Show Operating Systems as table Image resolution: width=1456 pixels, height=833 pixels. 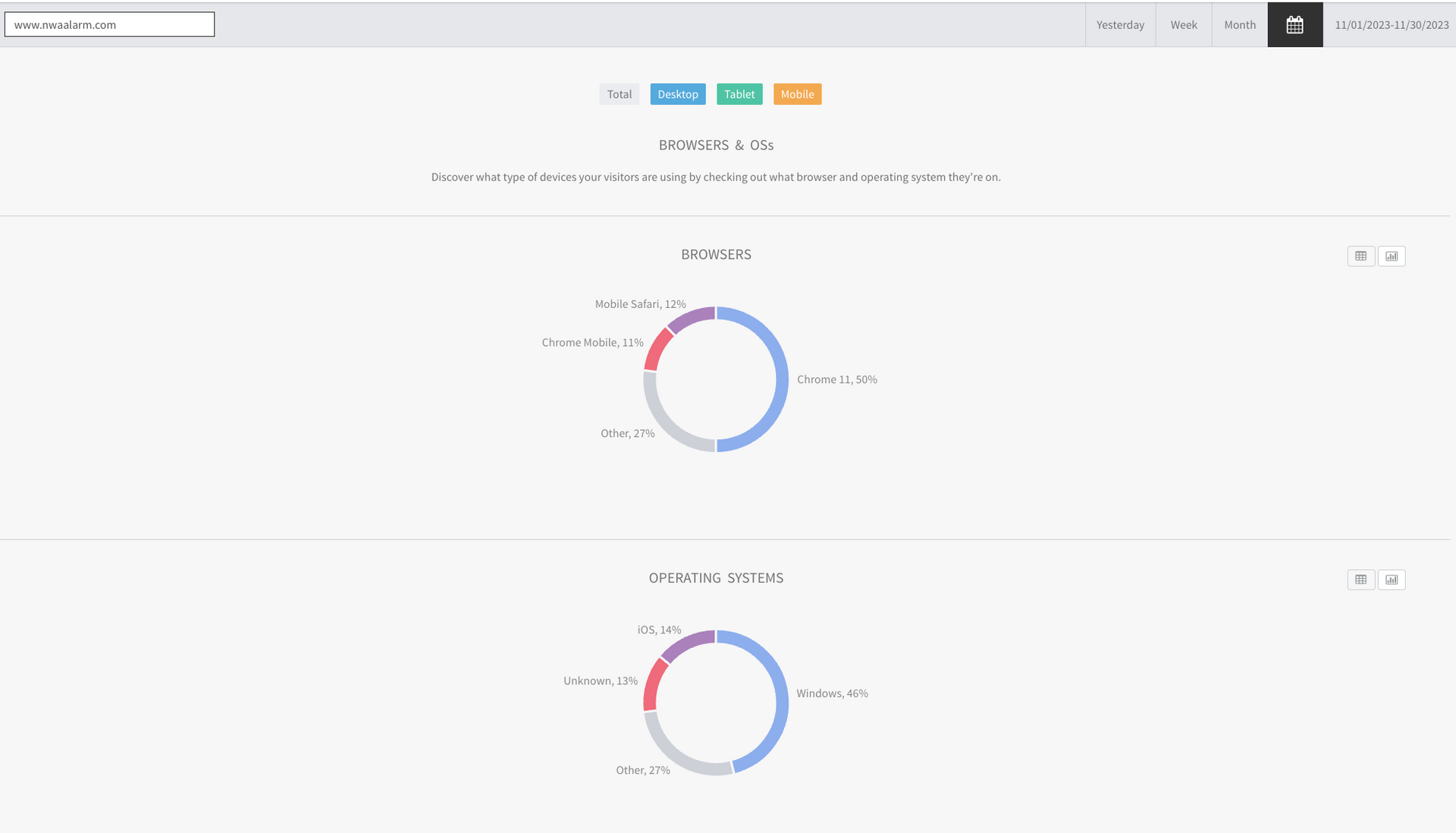pos(1360,580)
